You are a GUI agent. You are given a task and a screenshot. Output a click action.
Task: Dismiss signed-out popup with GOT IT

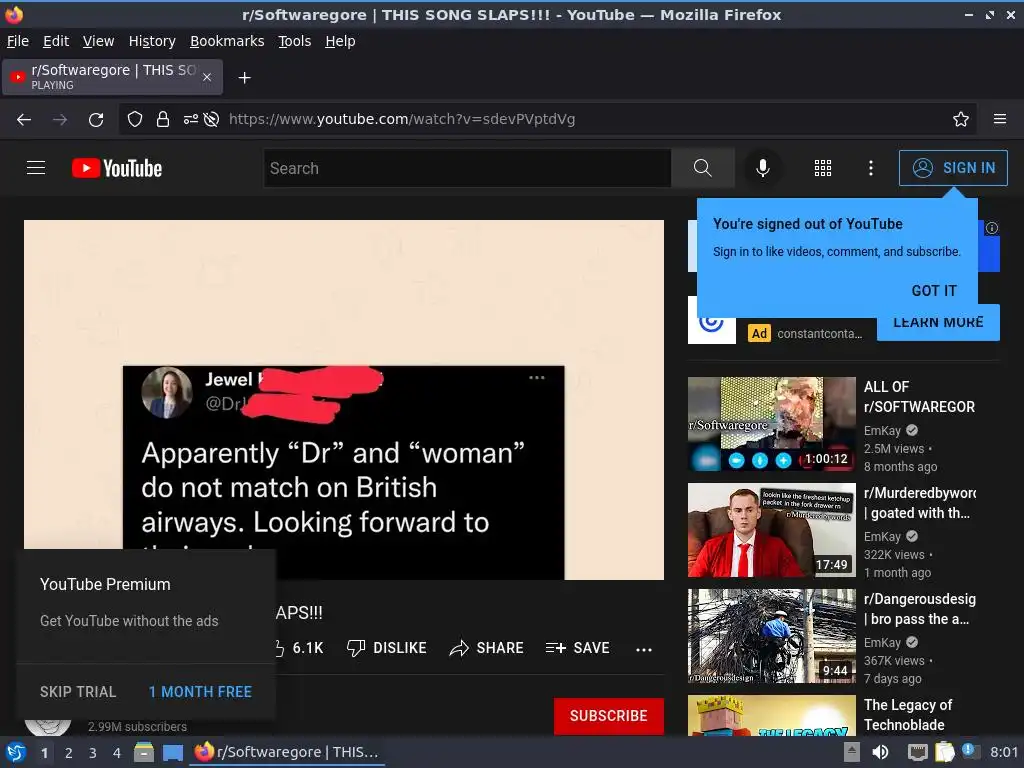[934, 291]
